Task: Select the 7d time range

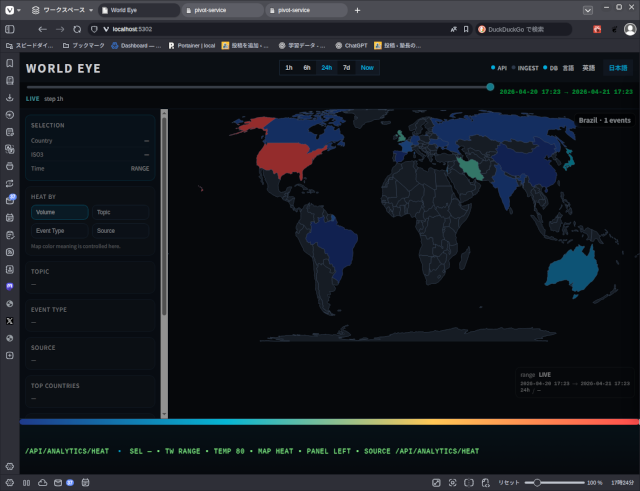Action: coord(346,68)
